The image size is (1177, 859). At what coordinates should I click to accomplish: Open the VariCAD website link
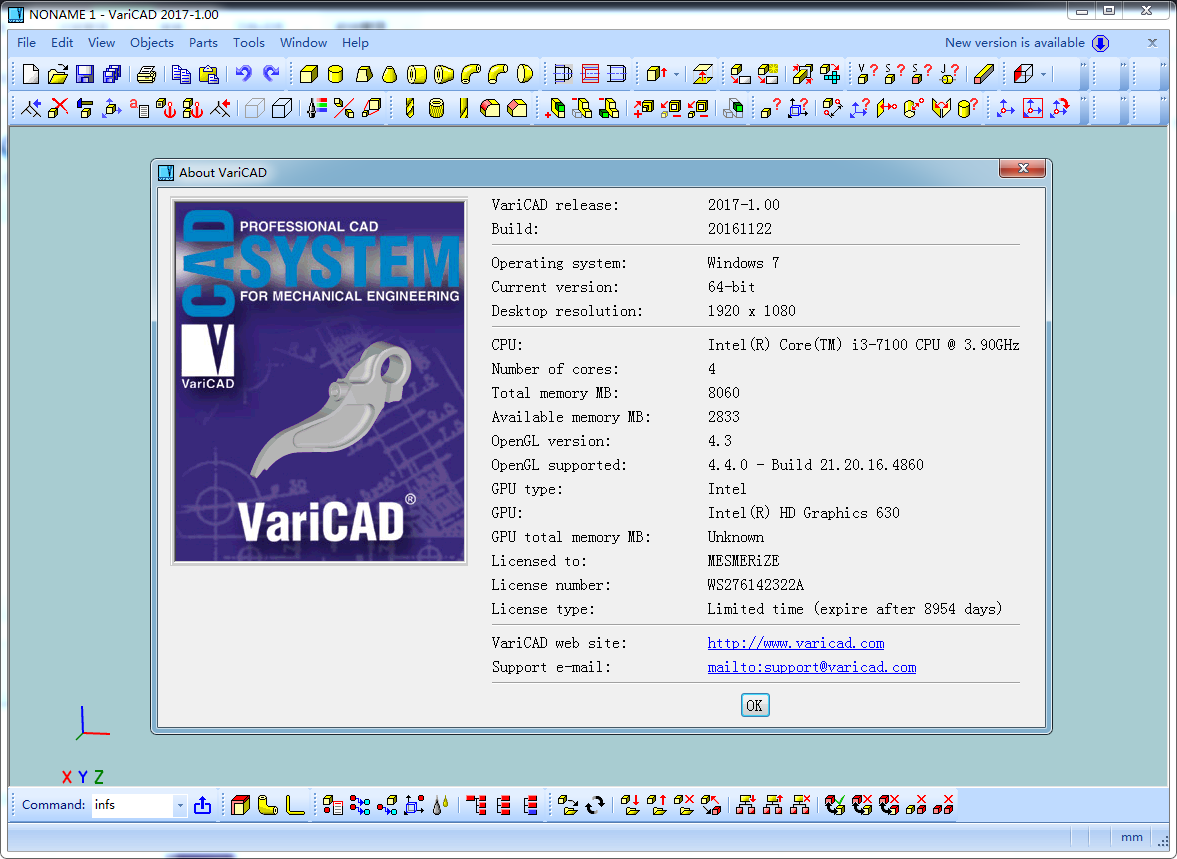pos(795,643)
